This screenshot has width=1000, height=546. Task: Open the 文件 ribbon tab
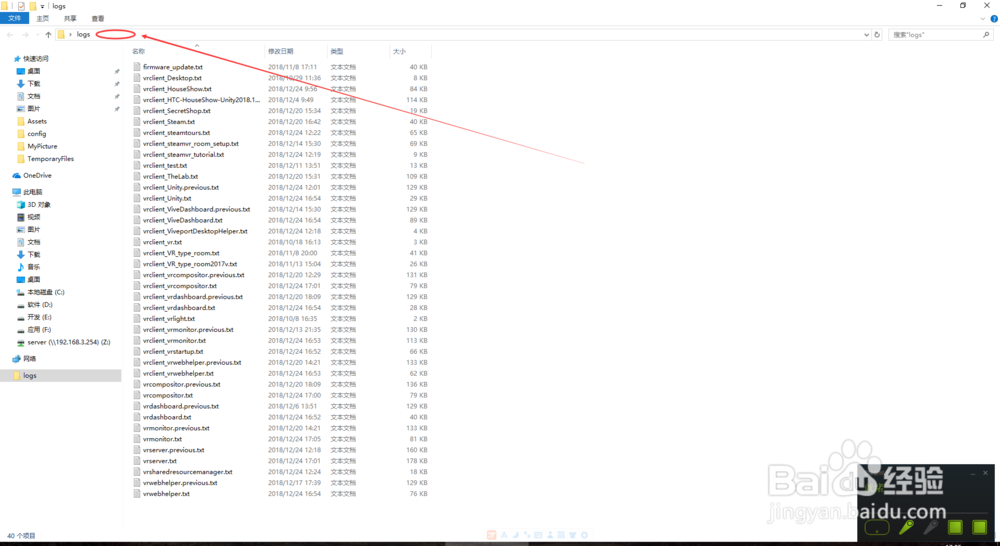point(14,18)
